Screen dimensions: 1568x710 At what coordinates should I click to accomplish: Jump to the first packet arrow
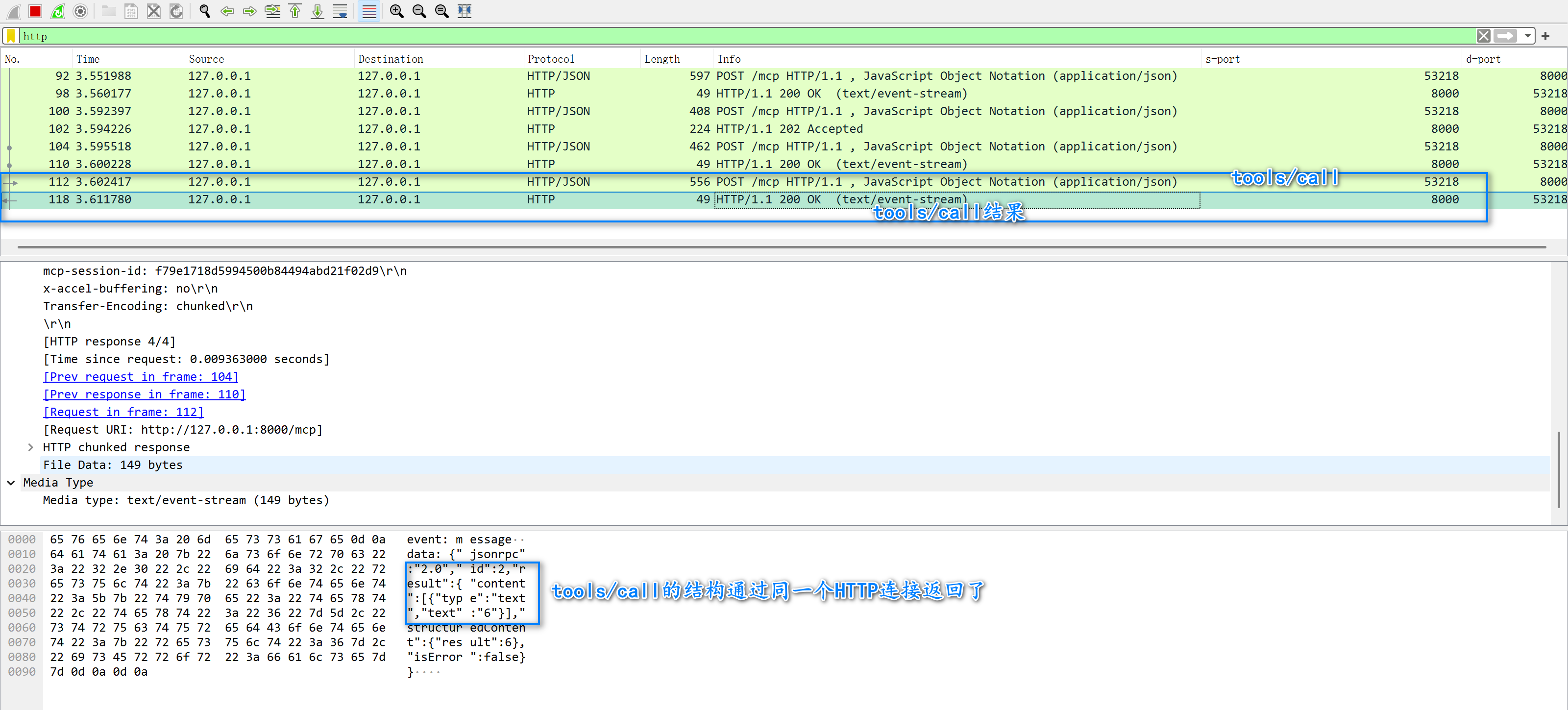pos(294,11)
